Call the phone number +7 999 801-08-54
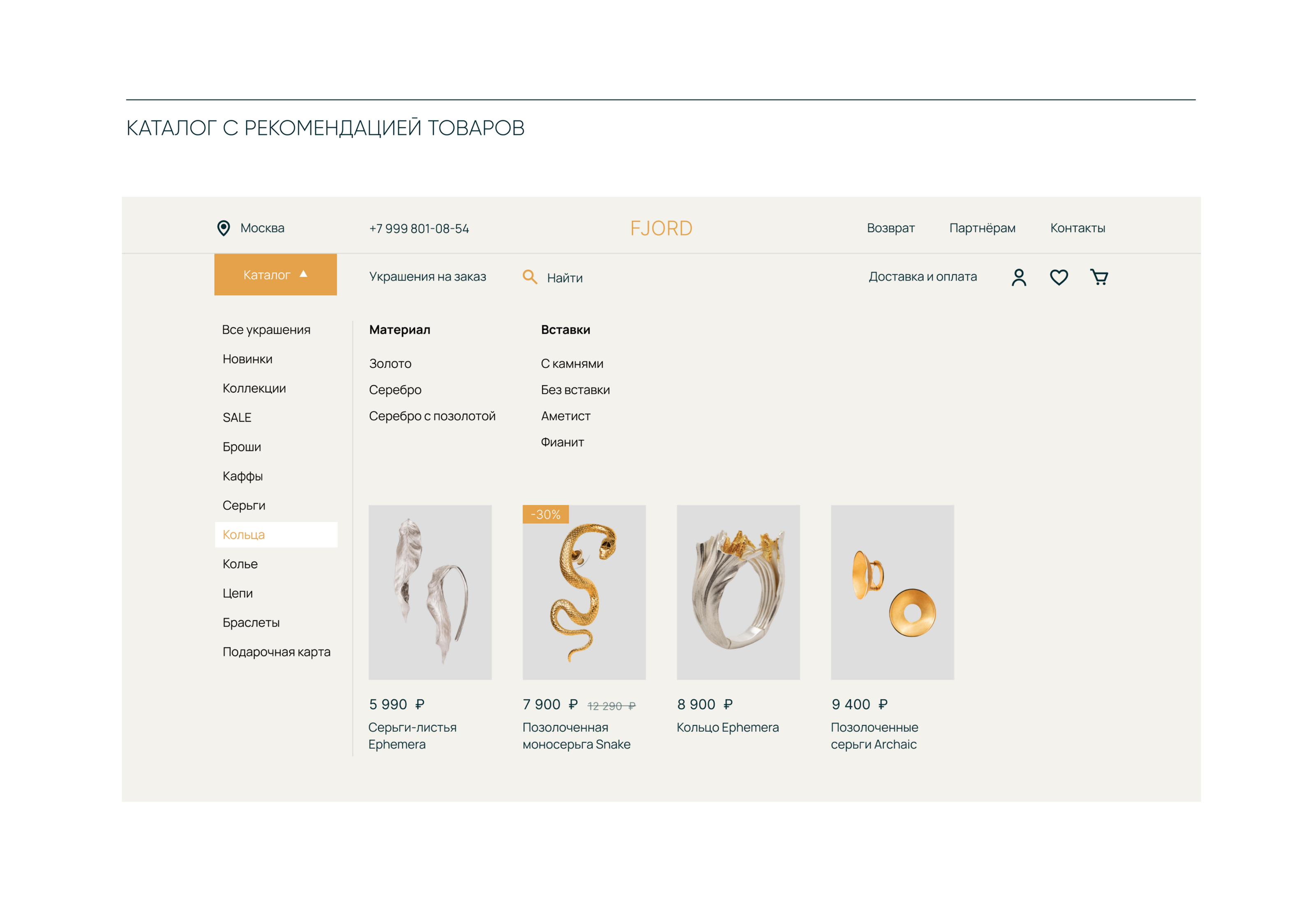Viewport: 1316px width, 902px height. 419,229
